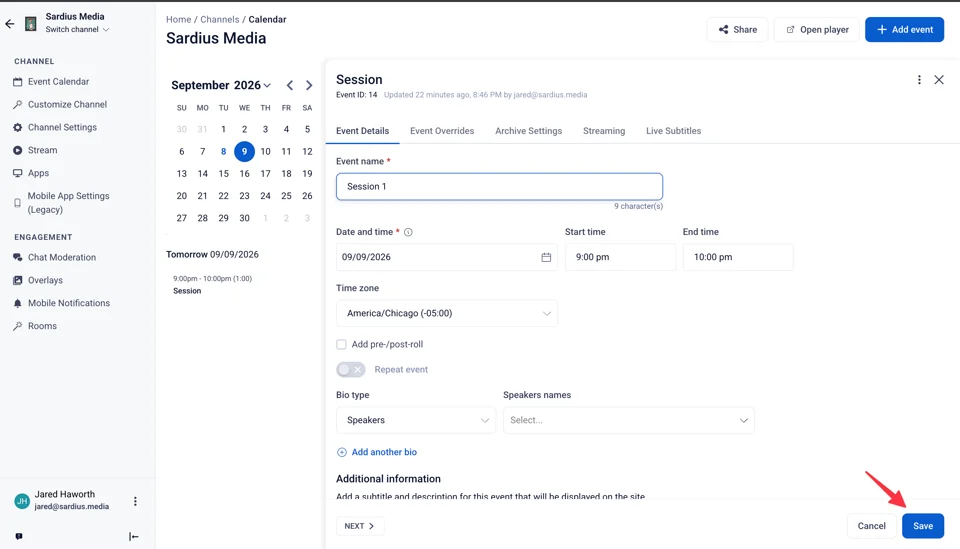Click the End time field
This screenshot has width=960, height=549.
pos(738,257)
